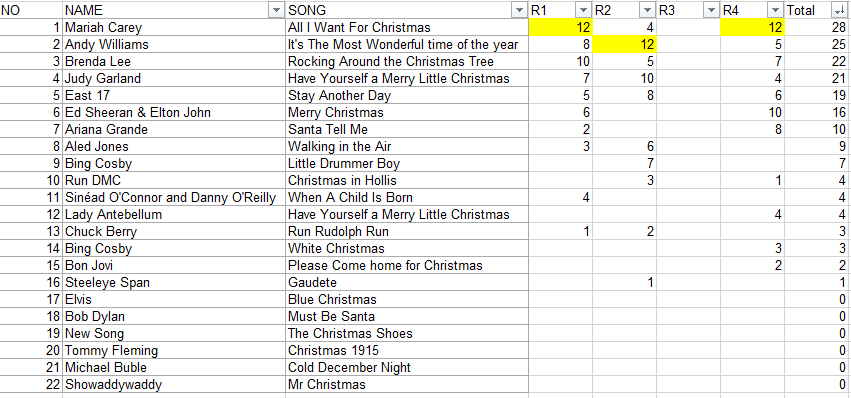The height and width of the screenshot is (398, 851).
Task: Click the Cold December Night cell
Action: (407, 368)
